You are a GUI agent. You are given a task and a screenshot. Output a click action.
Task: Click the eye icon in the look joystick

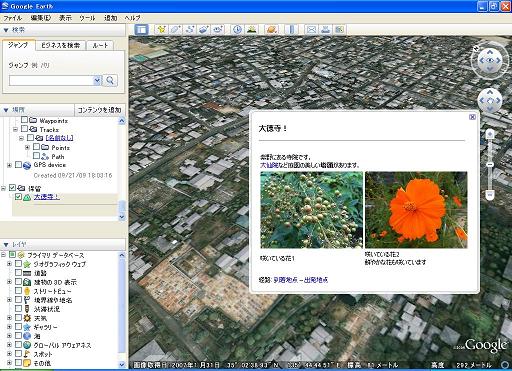click(x=490, y=60)
